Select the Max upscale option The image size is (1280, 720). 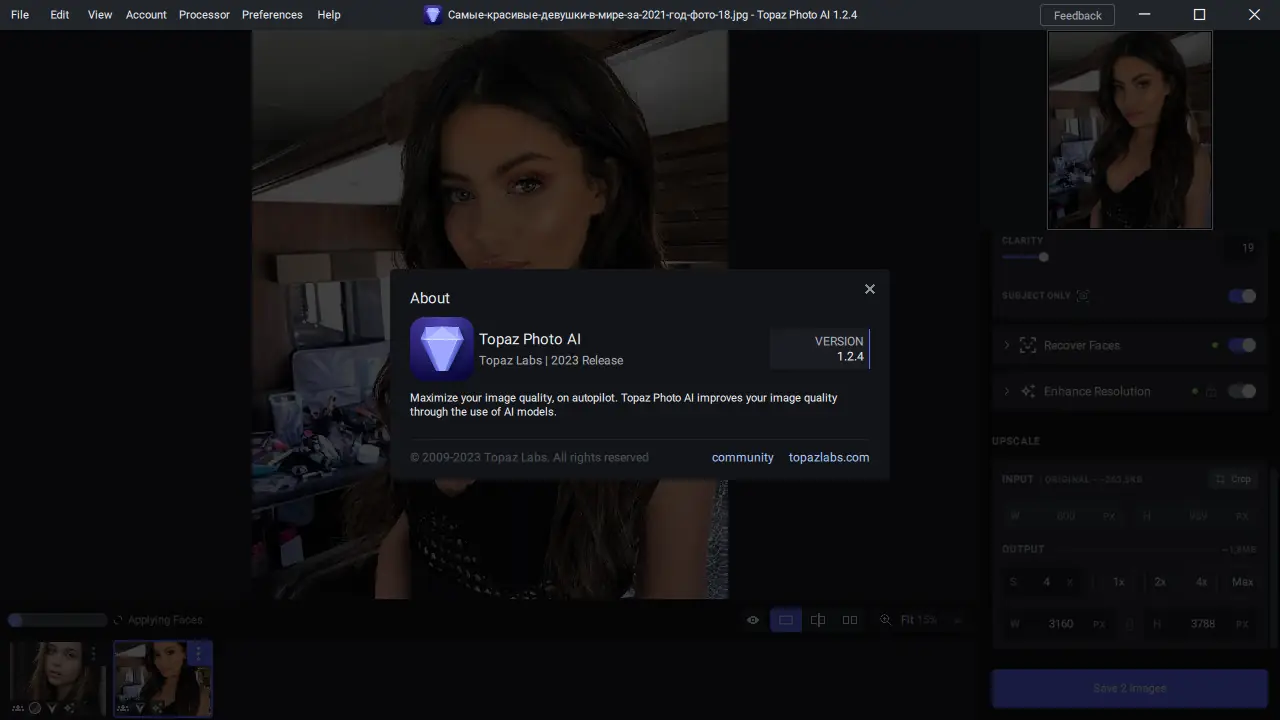point(1242,582)
